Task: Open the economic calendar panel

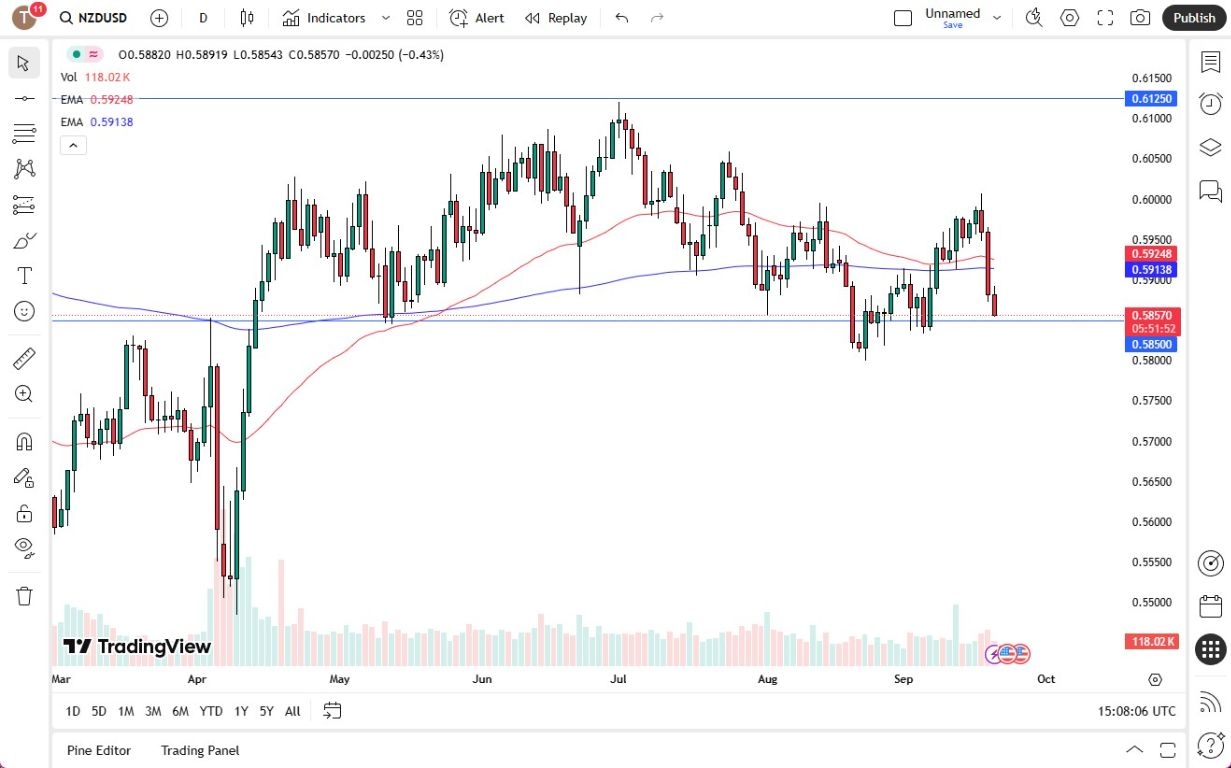Action: pos(1210,605)
